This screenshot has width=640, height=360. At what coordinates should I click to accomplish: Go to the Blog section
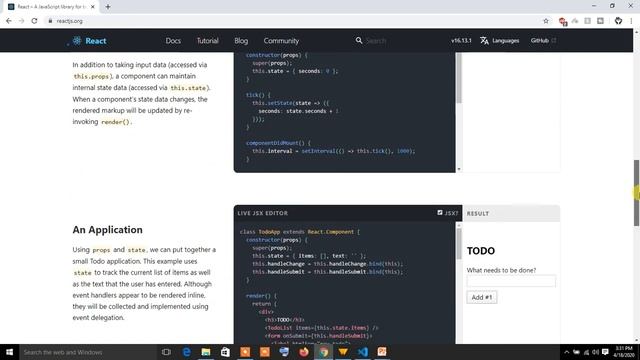click(241, 41)
